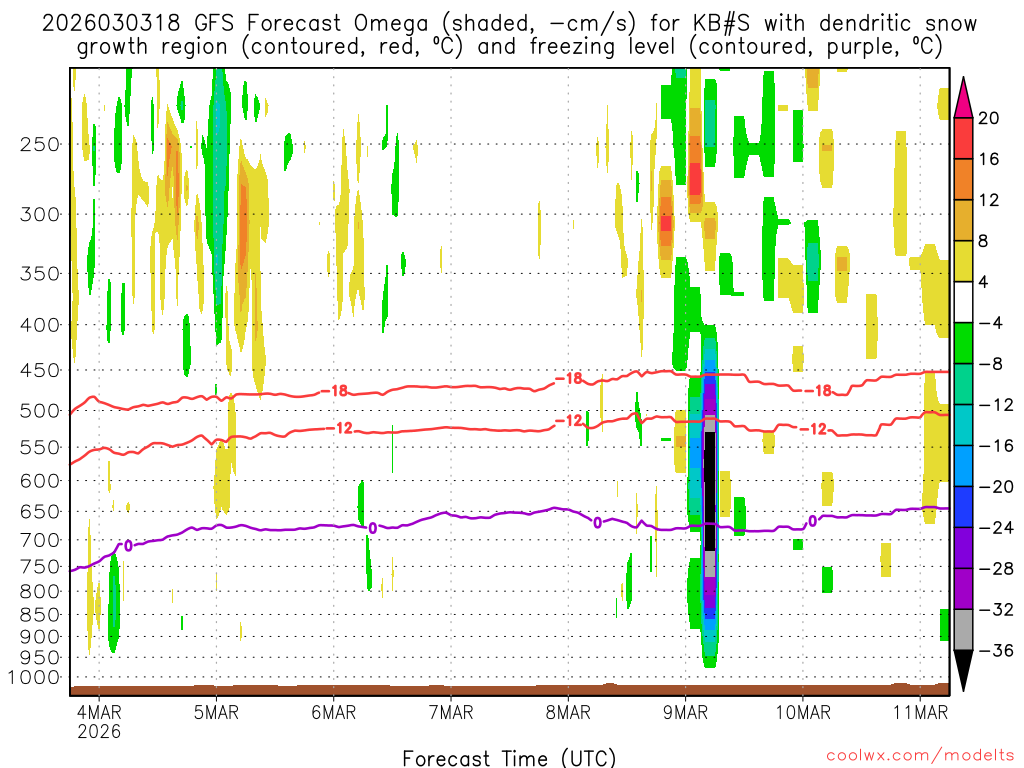The width and height of the screenshot is (1024, 768).
Task: Click the 400 pressure level label
Action: [40, 325]
